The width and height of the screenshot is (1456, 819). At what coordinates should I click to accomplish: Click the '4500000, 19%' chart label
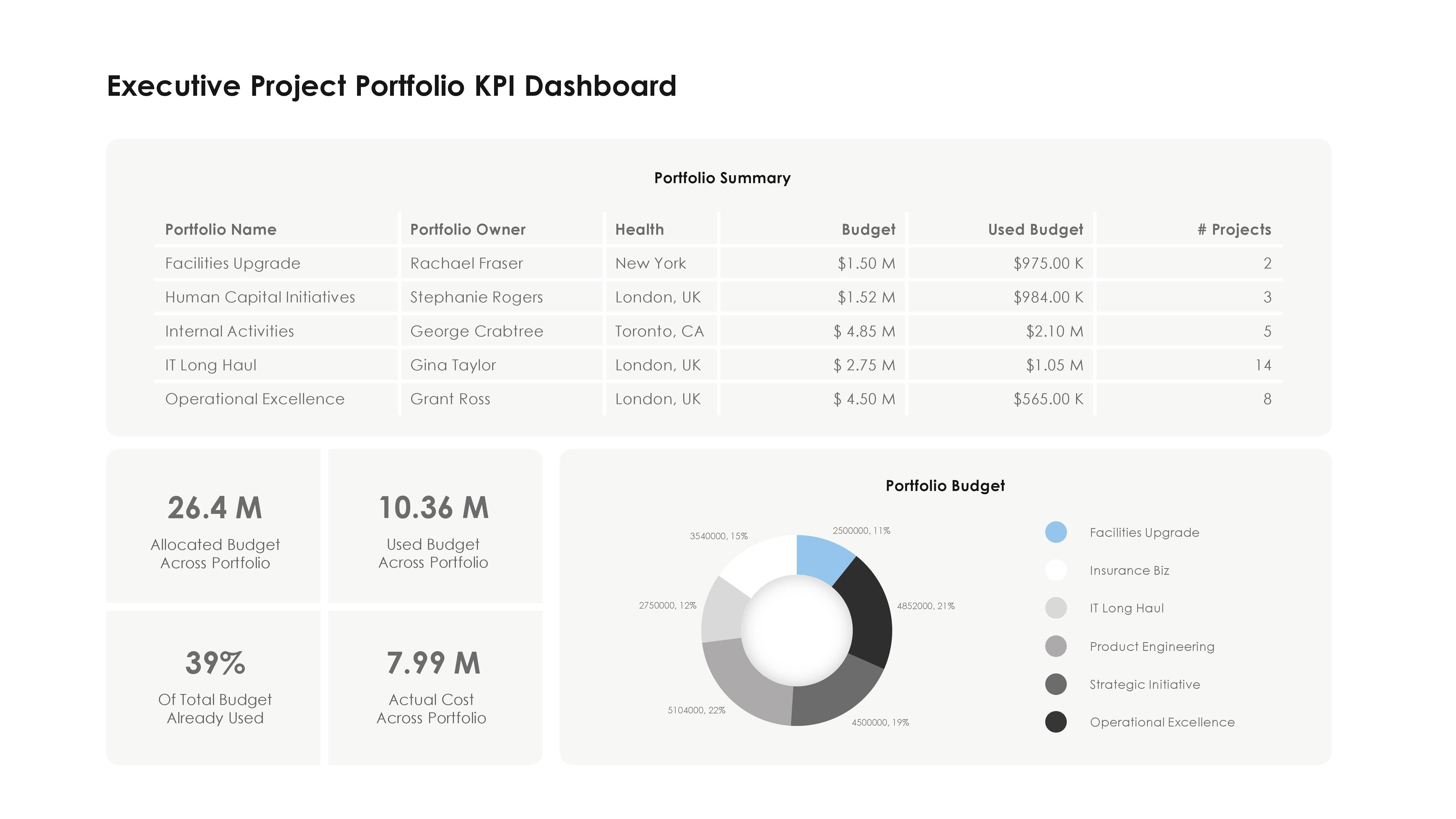[x=880, y=722]
